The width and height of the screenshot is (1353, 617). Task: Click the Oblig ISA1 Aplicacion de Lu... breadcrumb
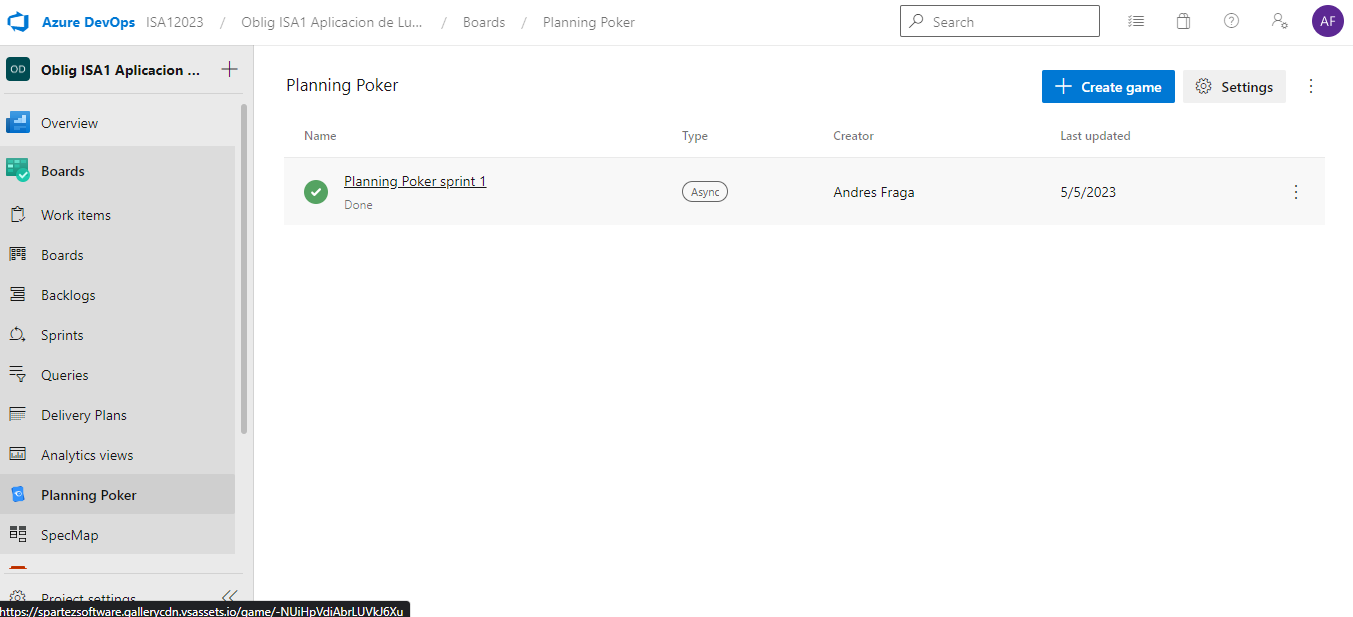pos(332,22)
